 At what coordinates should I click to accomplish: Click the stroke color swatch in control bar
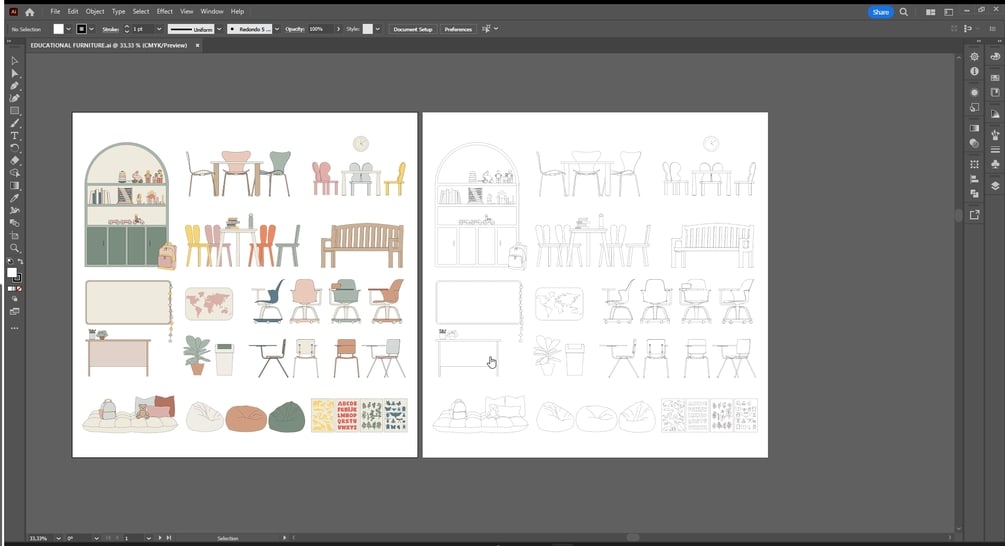click(81, 29)
